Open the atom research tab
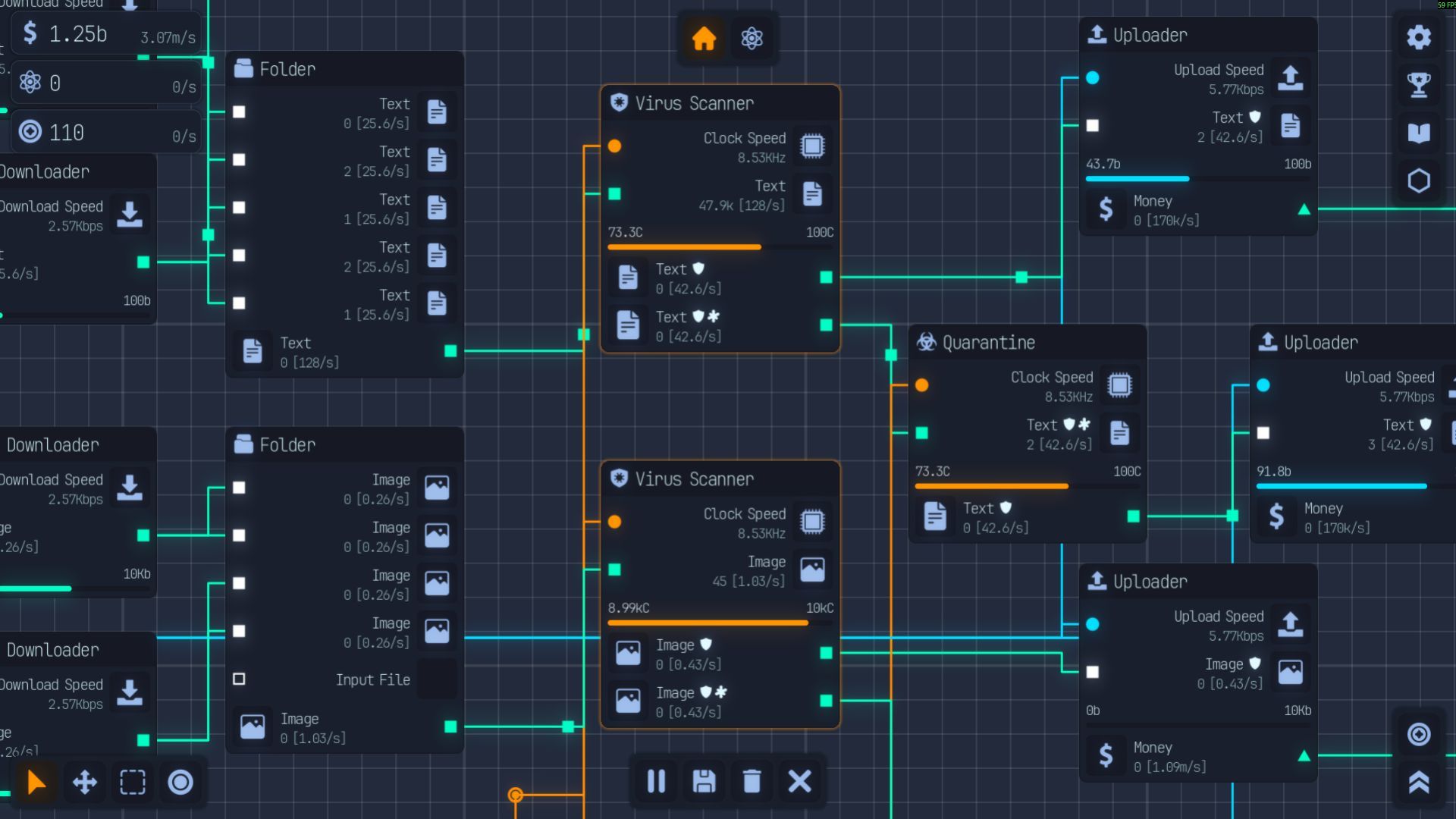 point(752,38)
